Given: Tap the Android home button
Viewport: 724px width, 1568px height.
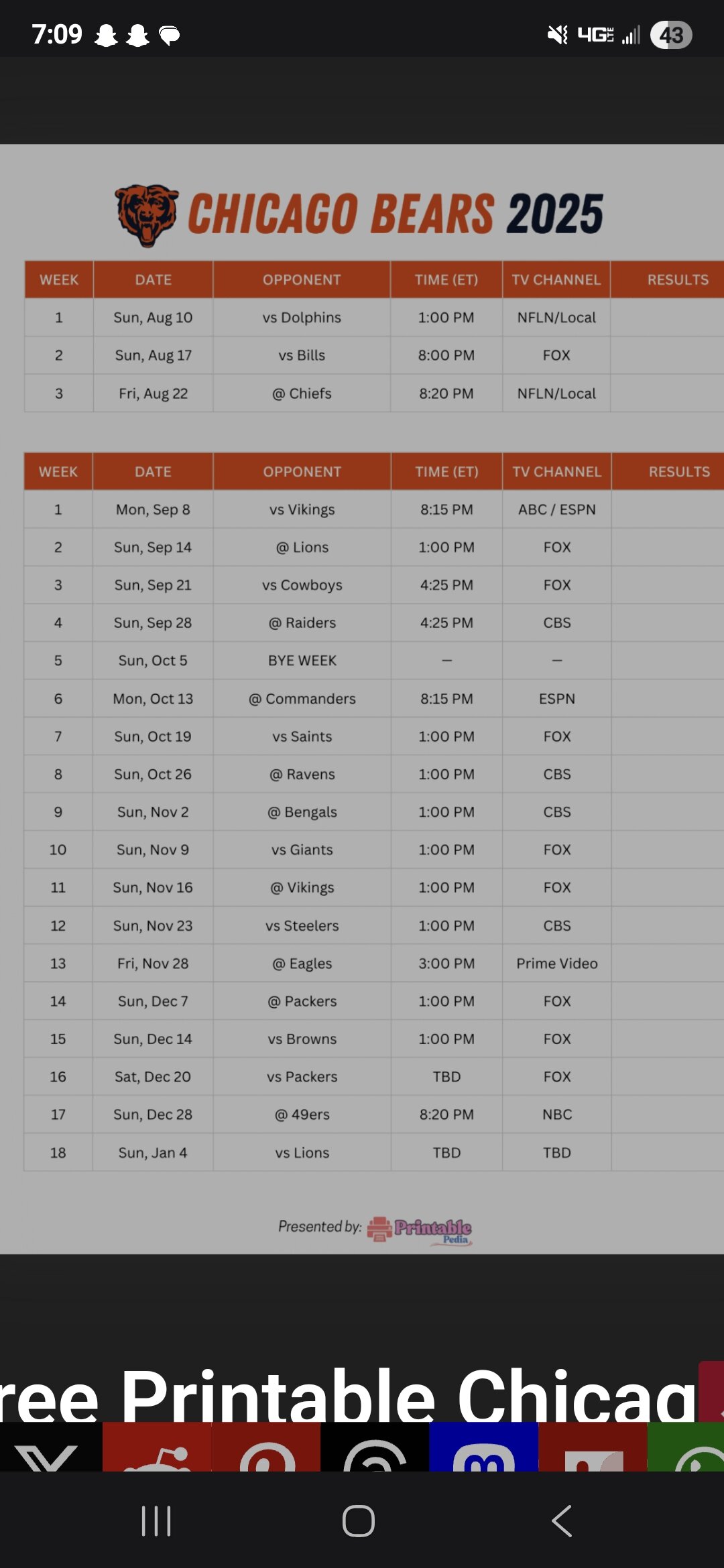Looking at the screenshot, I should tap(359, 1520).
